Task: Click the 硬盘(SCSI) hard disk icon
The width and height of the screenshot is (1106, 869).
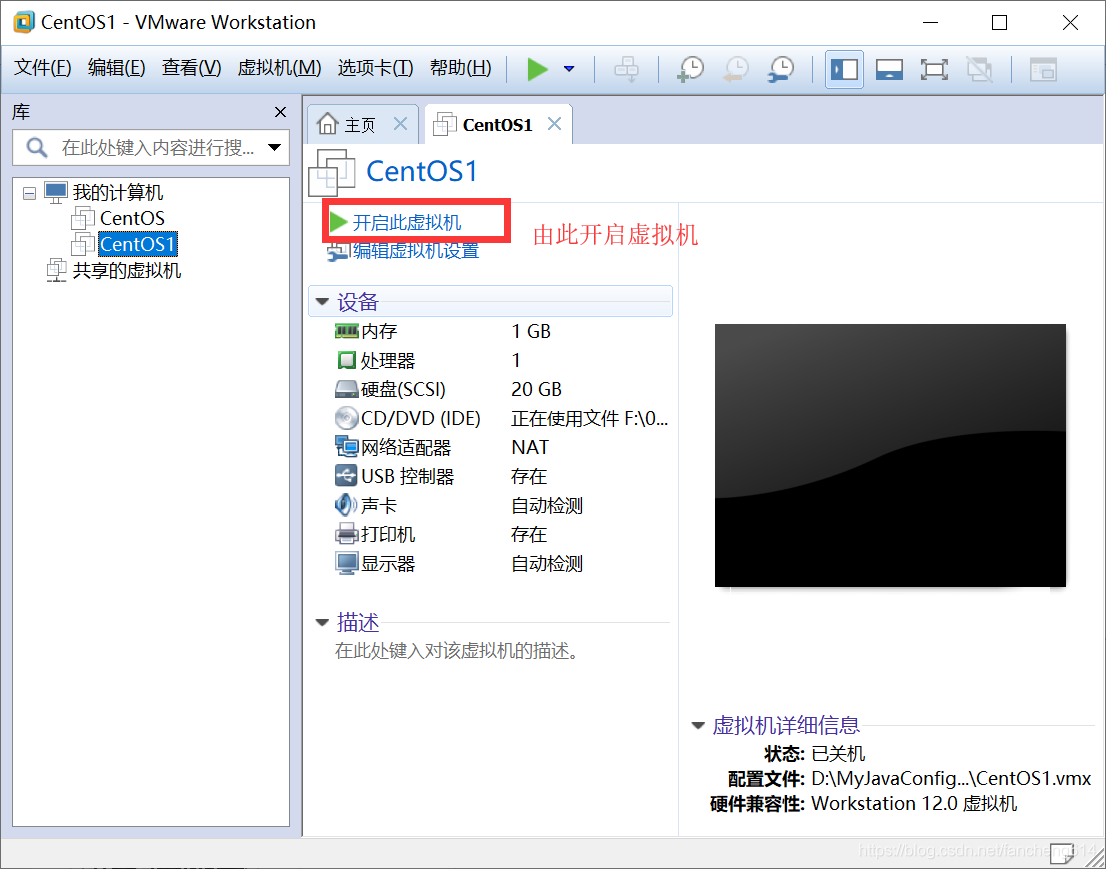Action: point(346,389)
